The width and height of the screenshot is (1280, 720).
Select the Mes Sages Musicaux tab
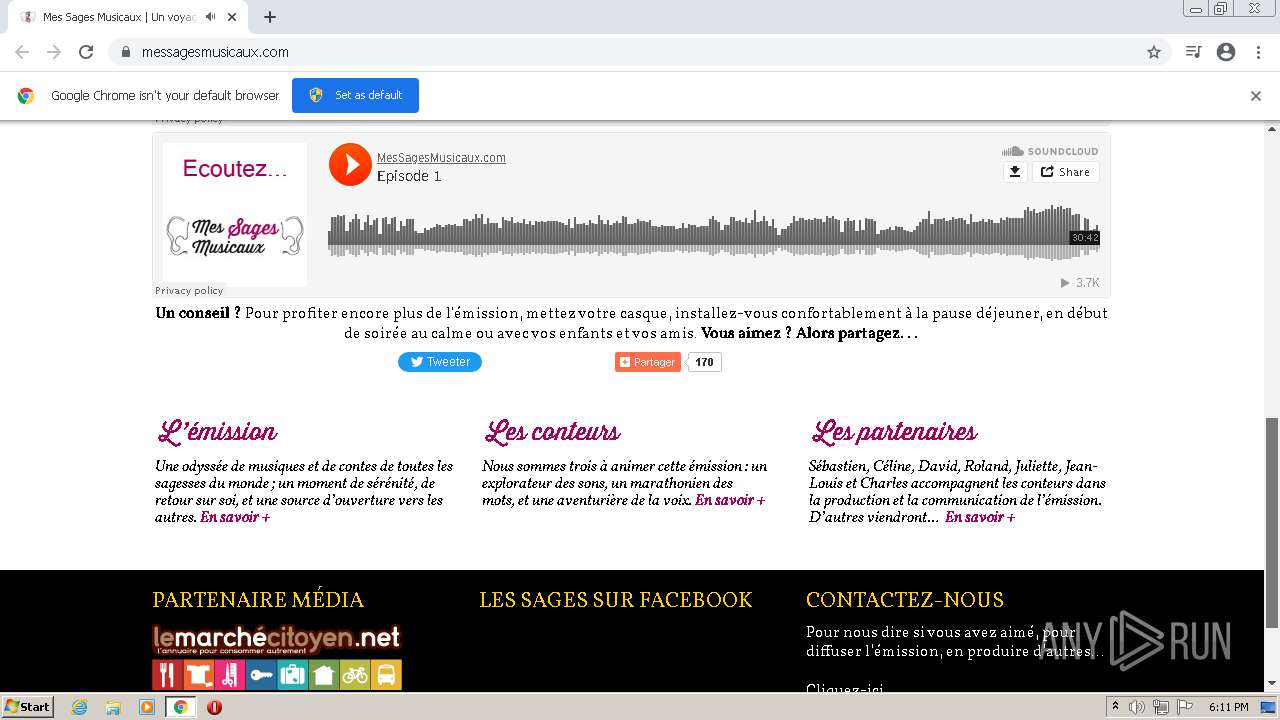130,17
